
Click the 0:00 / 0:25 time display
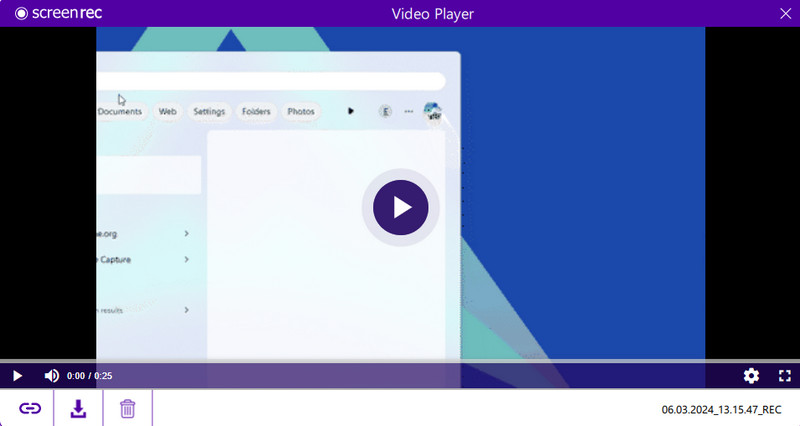click(x=89, y=376)
